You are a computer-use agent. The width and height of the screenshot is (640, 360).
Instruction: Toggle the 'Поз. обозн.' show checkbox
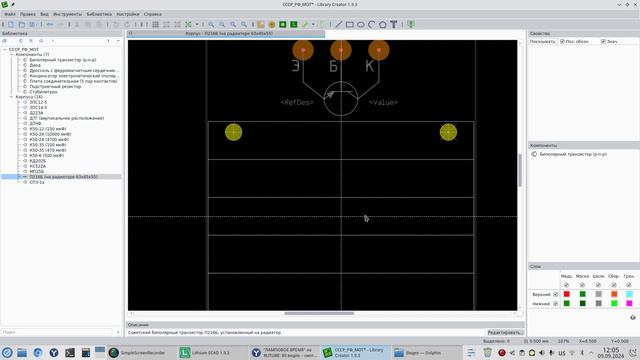pyautogui.click(x=562, y=42)
